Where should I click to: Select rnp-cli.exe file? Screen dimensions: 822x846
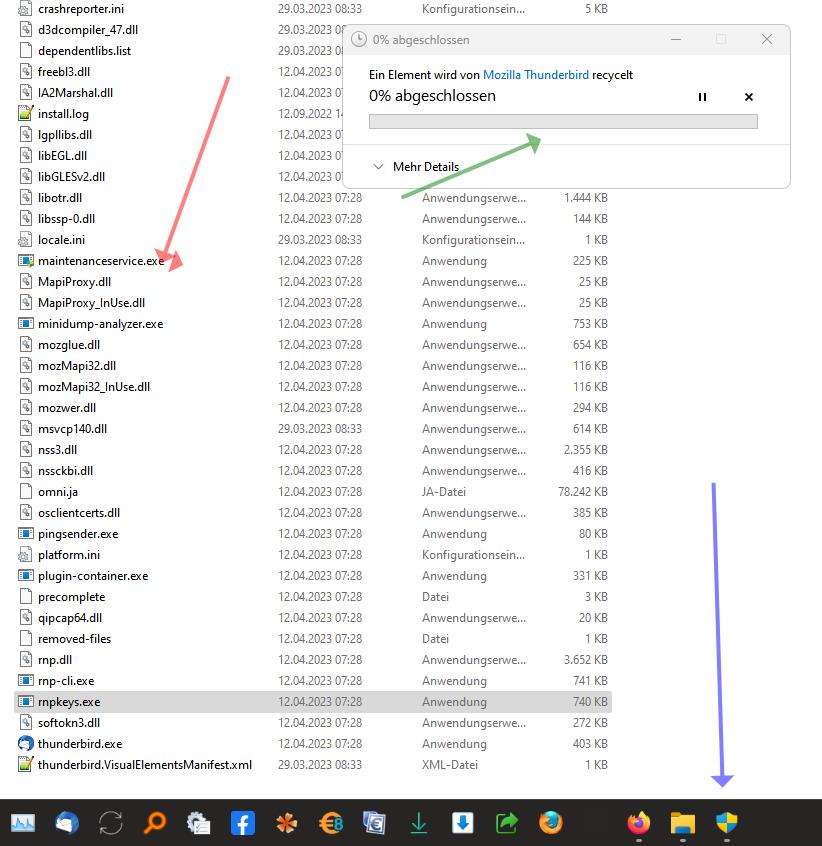pos(66,681)
